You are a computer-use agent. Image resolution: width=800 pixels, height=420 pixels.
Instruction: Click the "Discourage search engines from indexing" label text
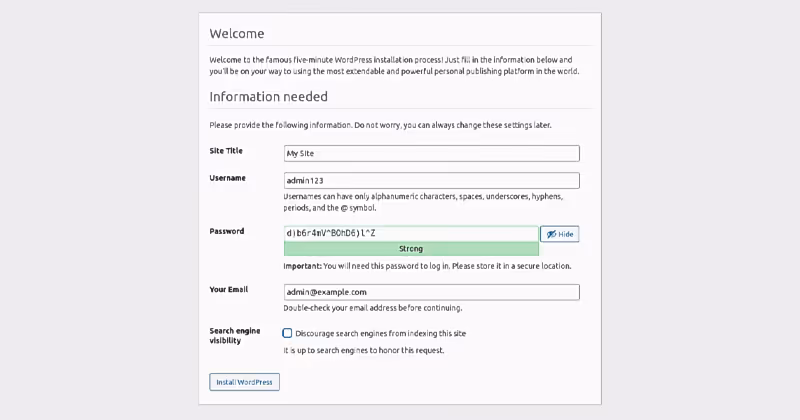pyautogui.click(x=381, y=333)
